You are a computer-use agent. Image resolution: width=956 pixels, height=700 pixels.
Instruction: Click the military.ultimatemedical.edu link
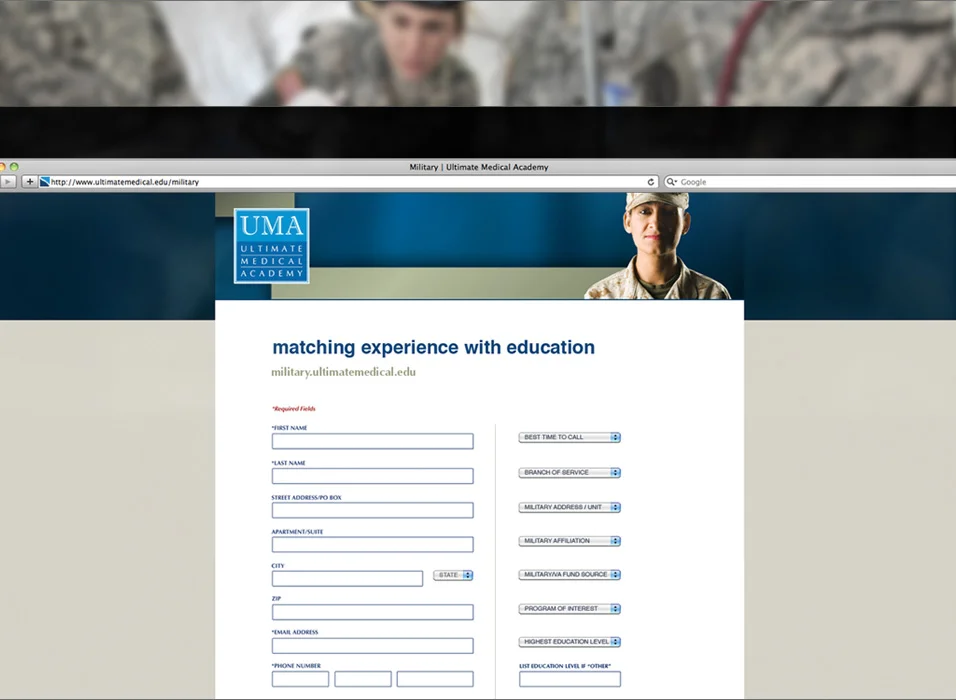pos(343,372)
